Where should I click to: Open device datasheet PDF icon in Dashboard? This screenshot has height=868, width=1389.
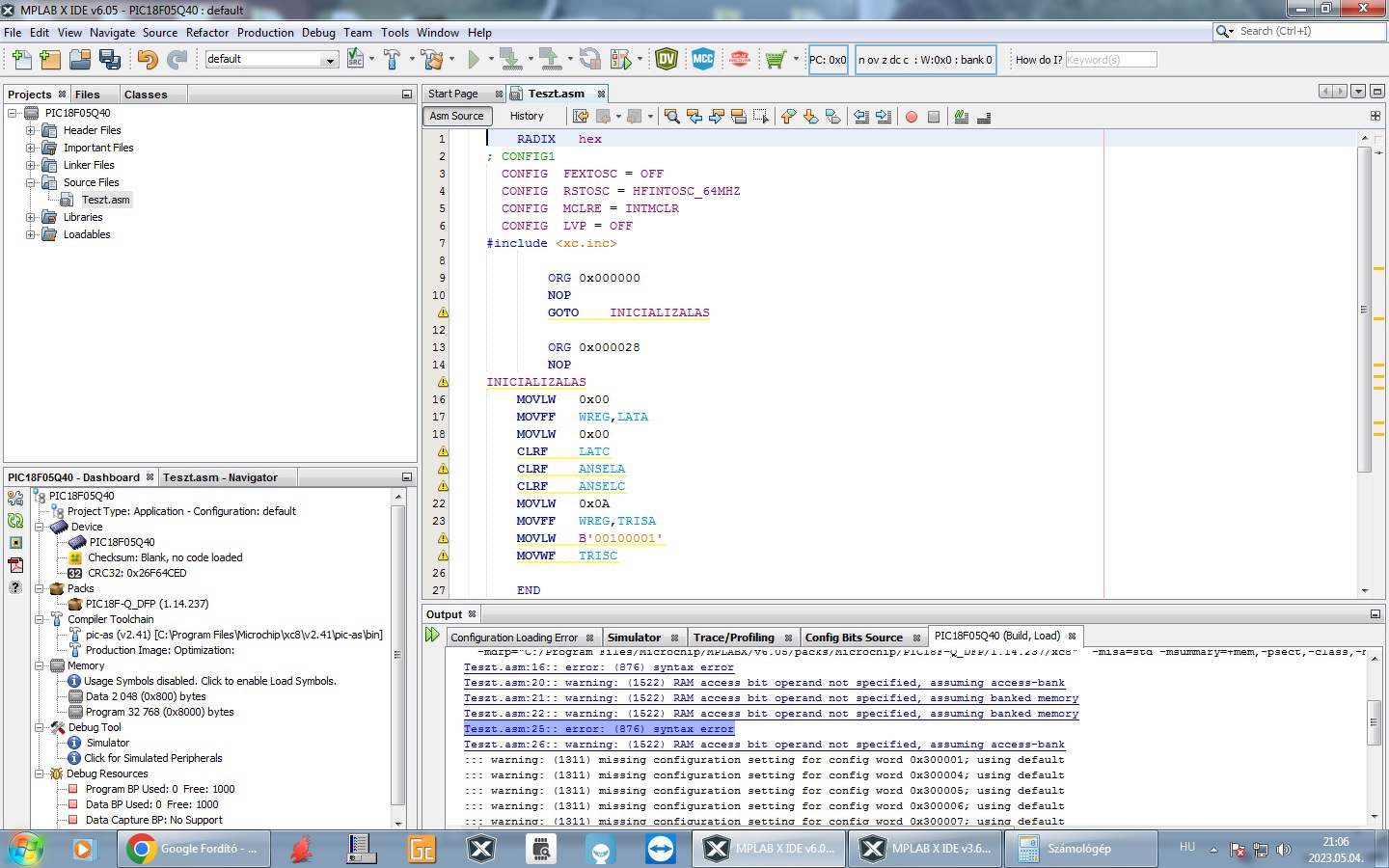(15, 565)
